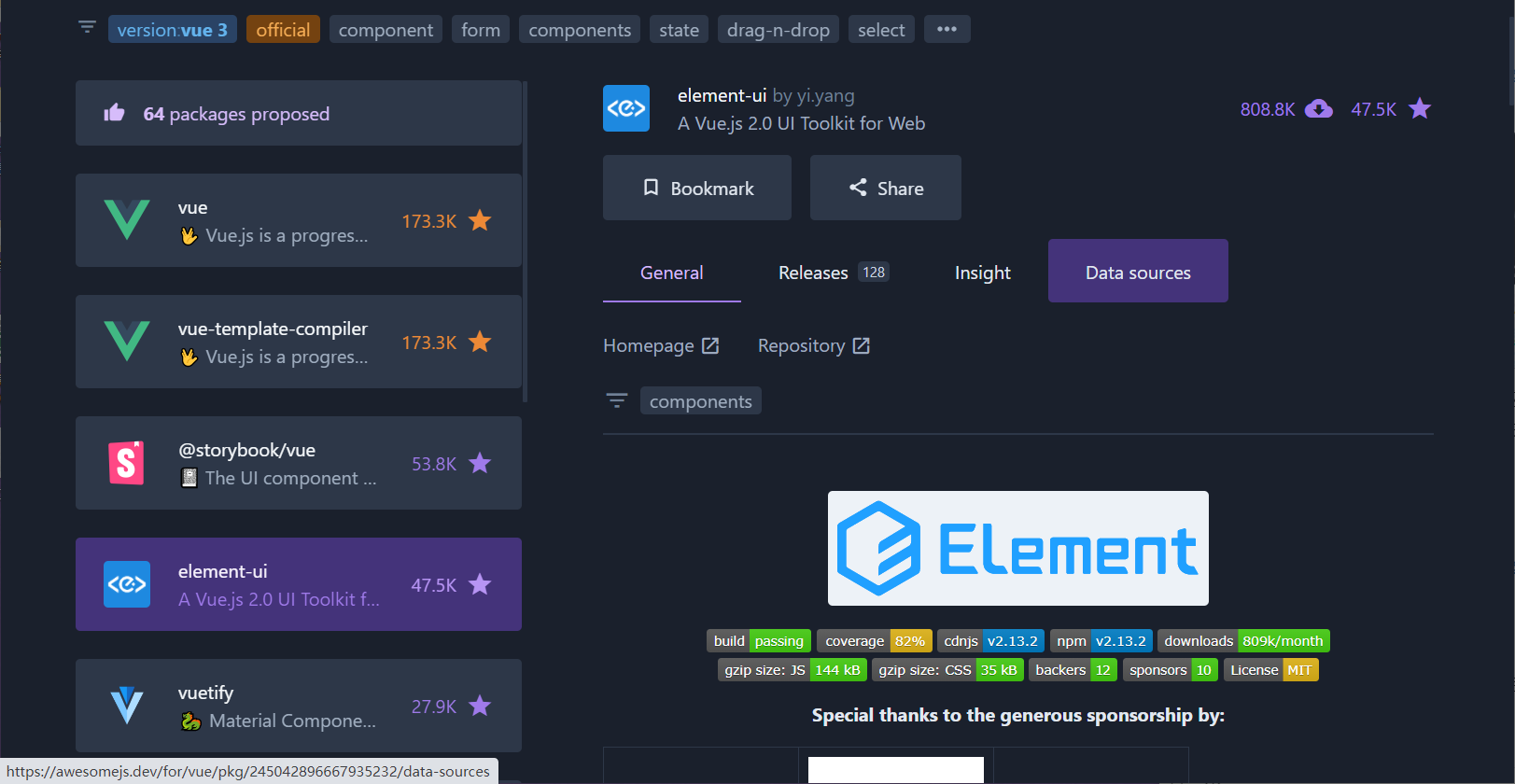
Task: Click the element-ui logo in detail header
Action: point(626,108)
